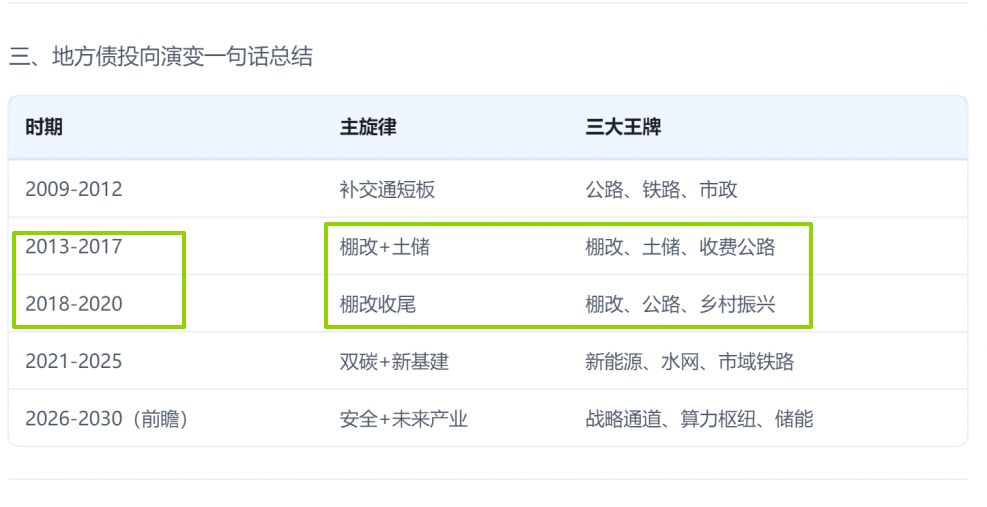
Task: Click the 安全+未来产业 theme cell
Action: click(403, 419)
